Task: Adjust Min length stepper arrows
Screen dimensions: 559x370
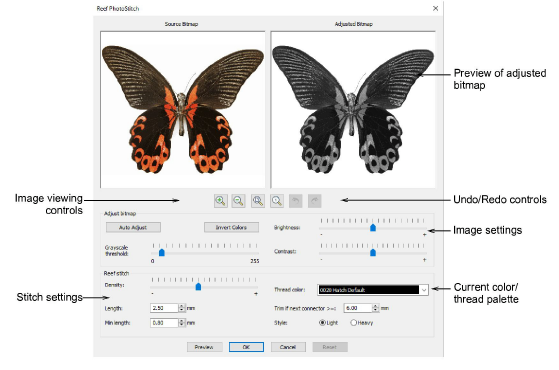Action: (182, 323)
